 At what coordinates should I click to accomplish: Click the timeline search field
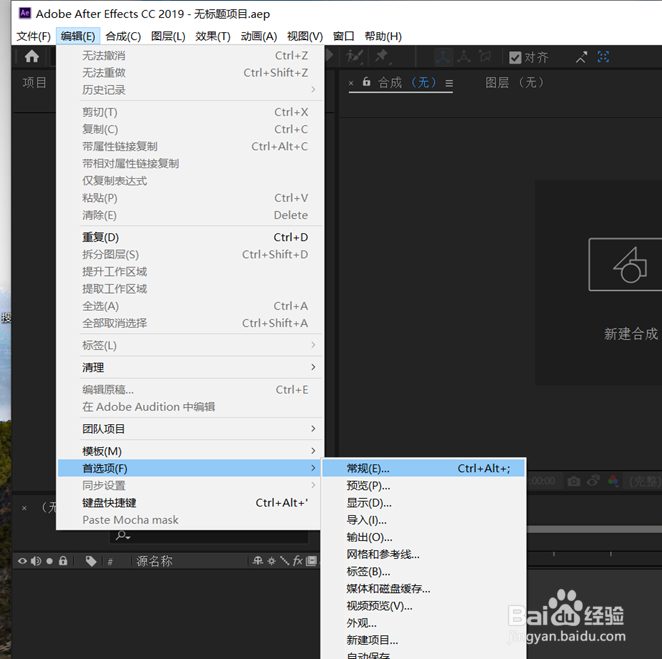click(209, 536)
